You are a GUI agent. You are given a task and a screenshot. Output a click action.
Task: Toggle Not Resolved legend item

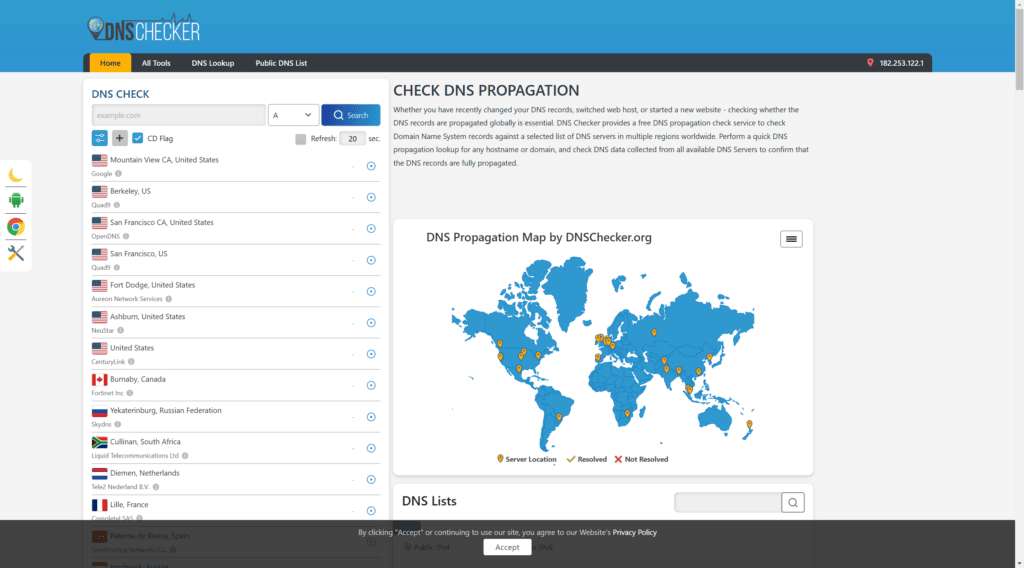[x=641, y=459]
